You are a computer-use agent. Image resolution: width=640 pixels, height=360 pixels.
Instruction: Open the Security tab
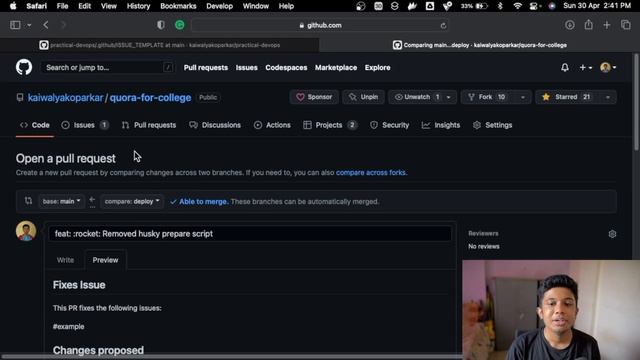[x=389, y=125]
